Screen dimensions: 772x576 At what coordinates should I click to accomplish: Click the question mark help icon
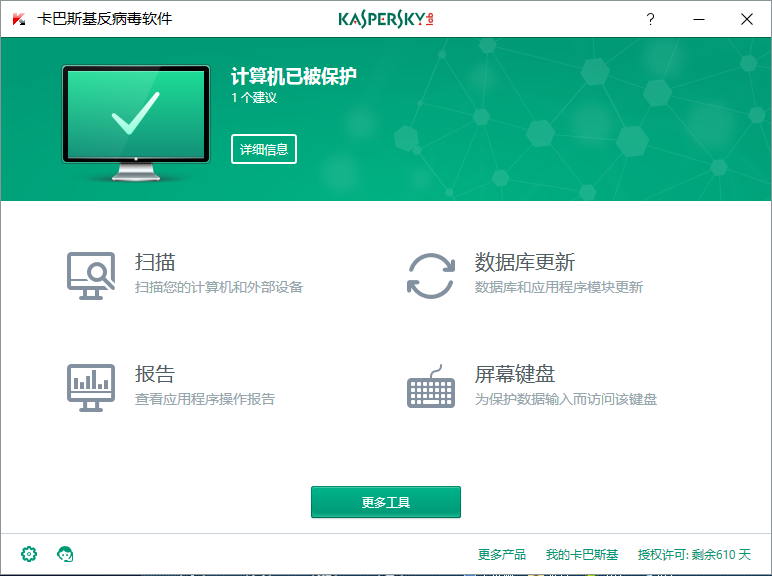tap(650, 19)
